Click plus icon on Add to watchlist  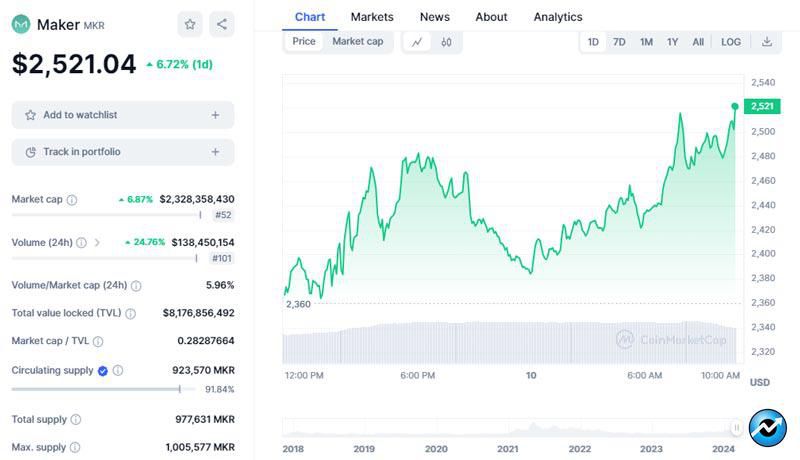click(x=215, y=115)
